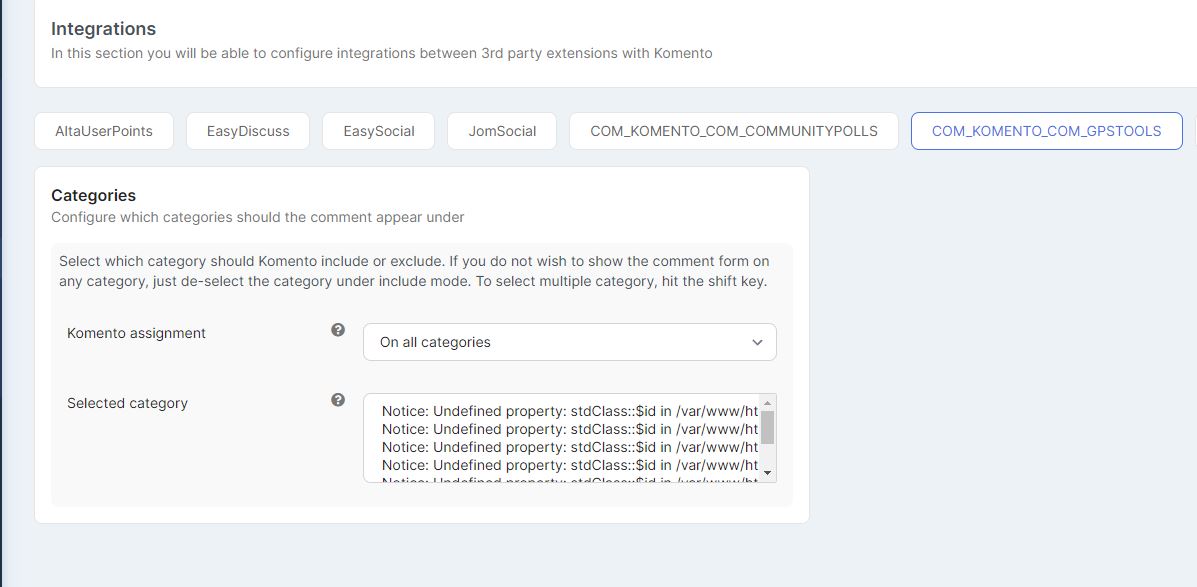Switch to the EasyDiscuss tab
1197x587 pixels.
(248, 131)
